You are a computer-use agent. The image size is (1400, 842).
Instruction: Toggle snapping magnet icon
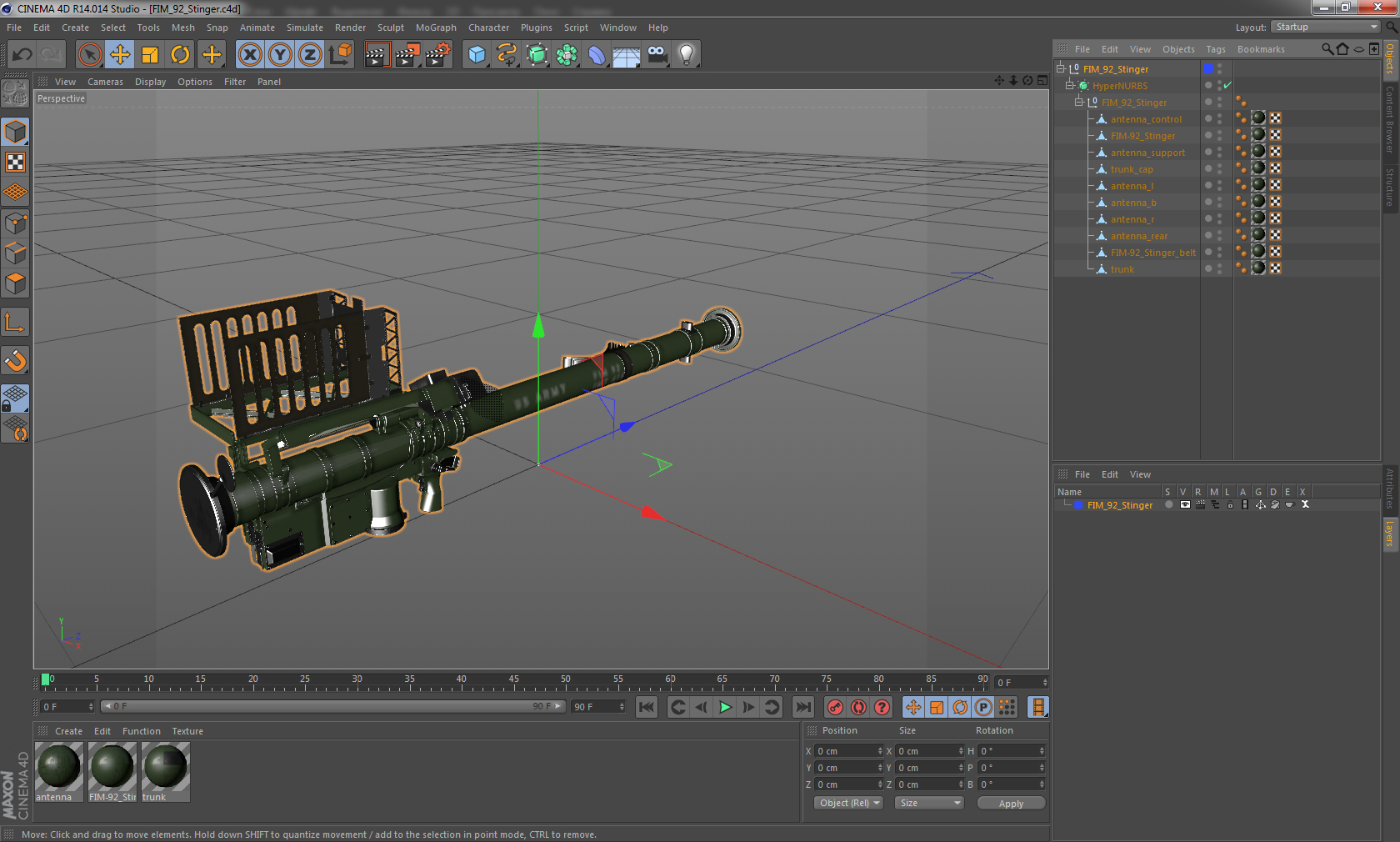16,361
